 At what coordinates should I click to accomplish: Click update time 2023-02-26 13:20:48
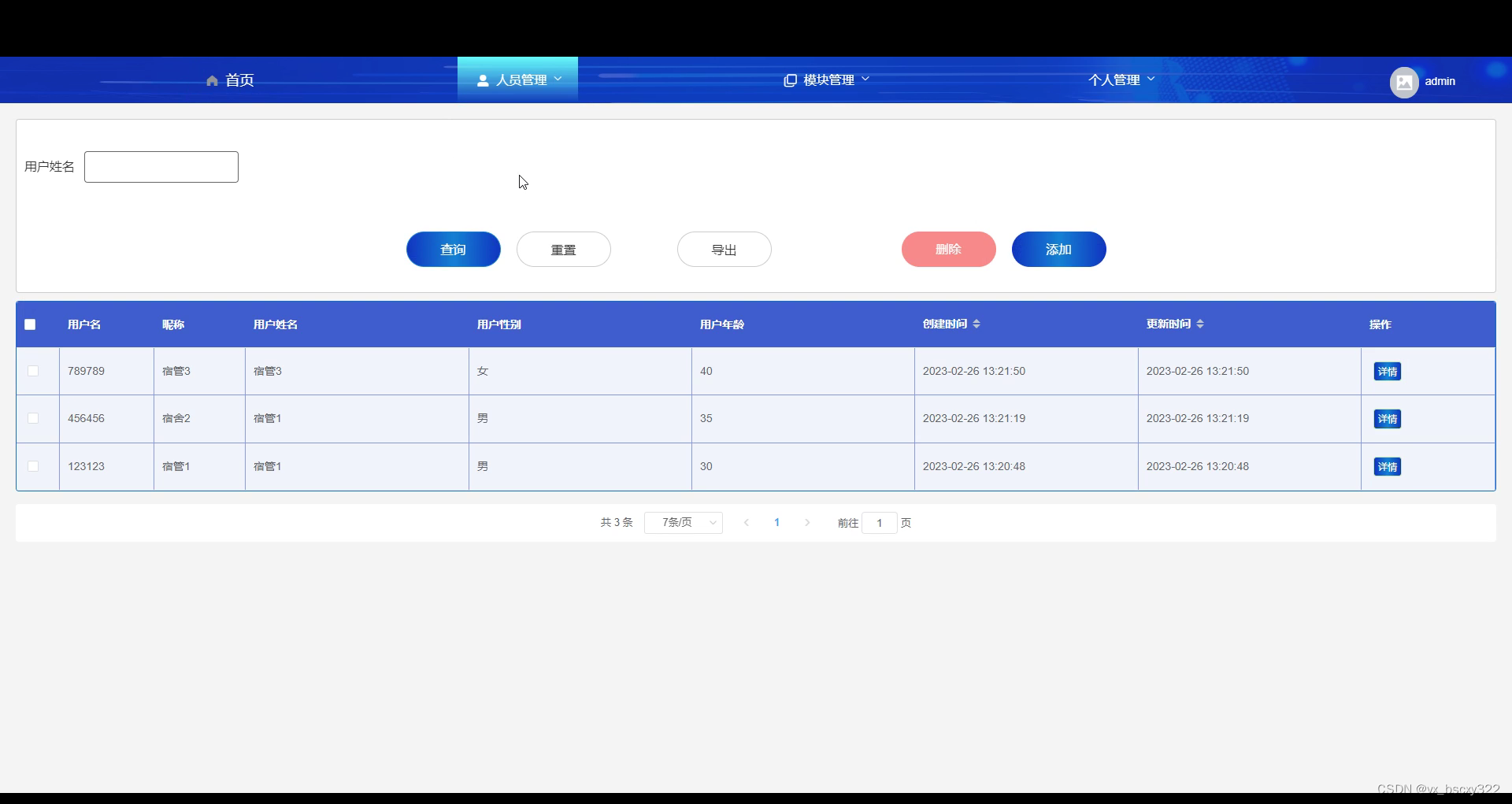(1198, 466)
